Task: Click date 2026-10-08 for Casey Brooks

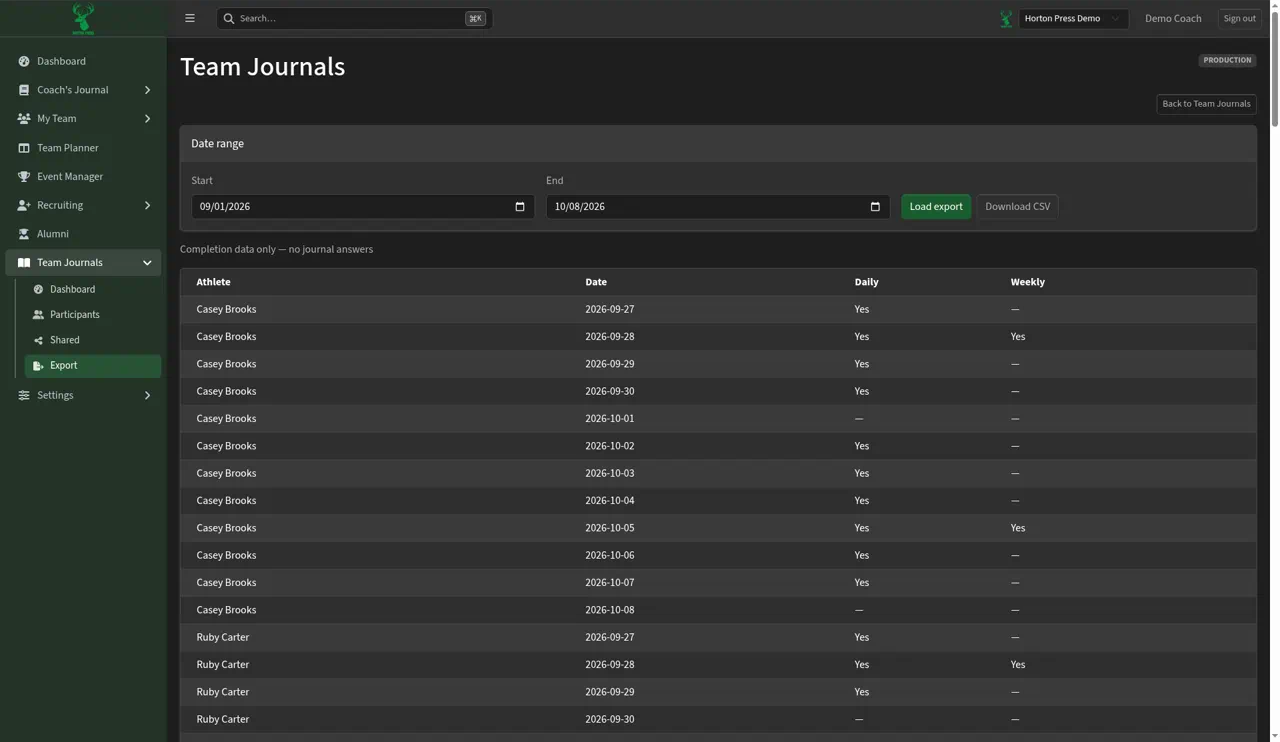Action: coord(609,610)
